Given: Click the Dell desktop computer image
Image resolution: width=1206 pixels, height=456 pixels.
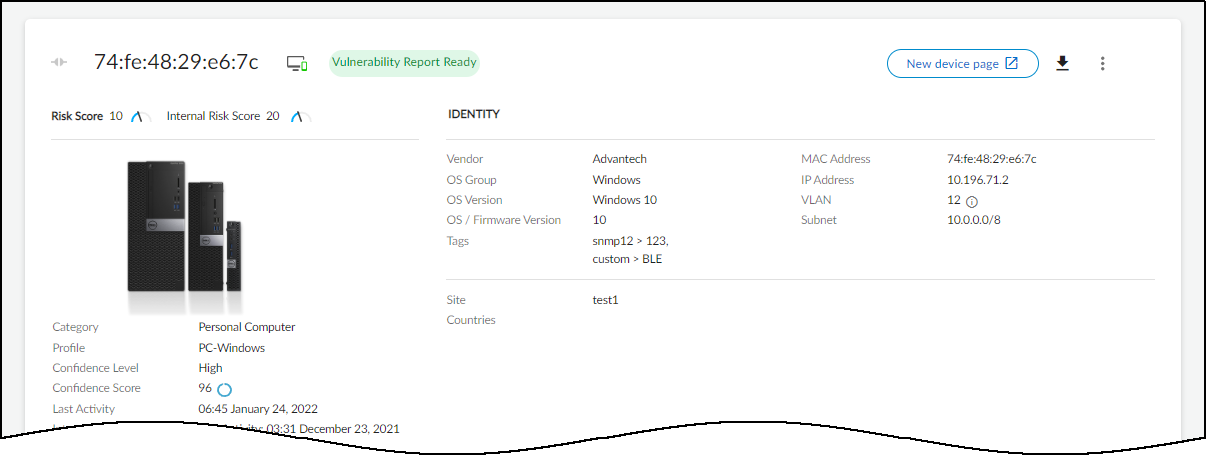Looking at the screenshot, I should pos(185,228).
